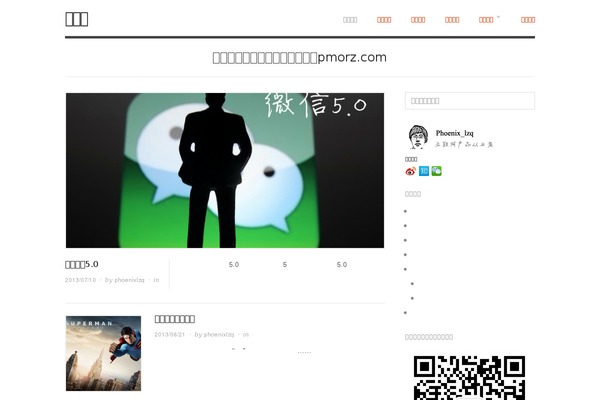
Task: Click the headline containing pmorz.com
Action: pos(300,57)
